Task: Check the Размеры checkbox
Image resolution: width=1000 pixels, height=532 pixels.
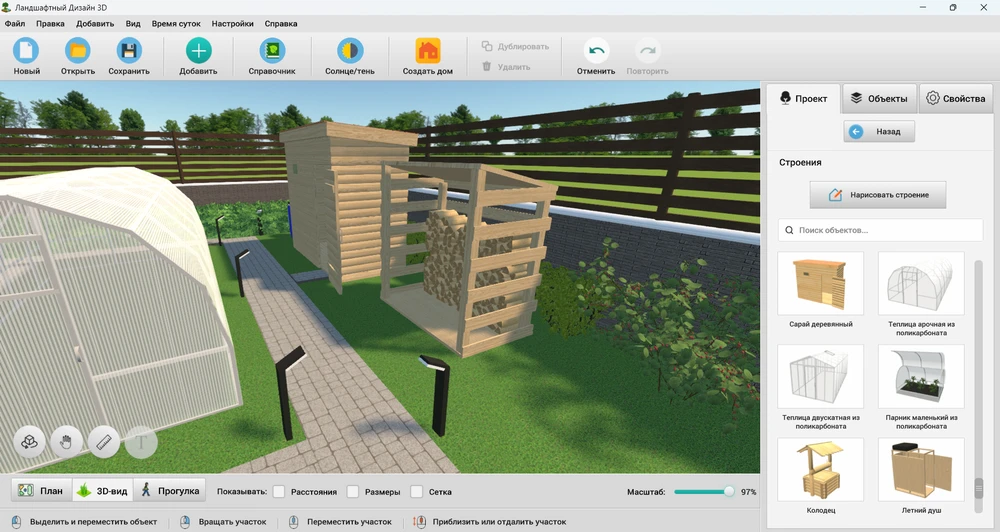Action: (353, 492)
